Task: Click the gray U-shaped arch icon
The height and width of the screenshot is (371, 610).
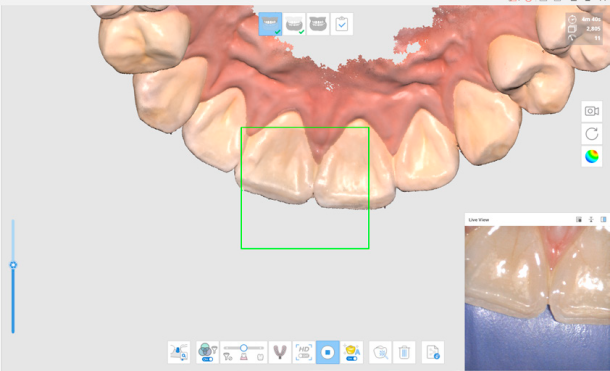Action: coord(280,352)
